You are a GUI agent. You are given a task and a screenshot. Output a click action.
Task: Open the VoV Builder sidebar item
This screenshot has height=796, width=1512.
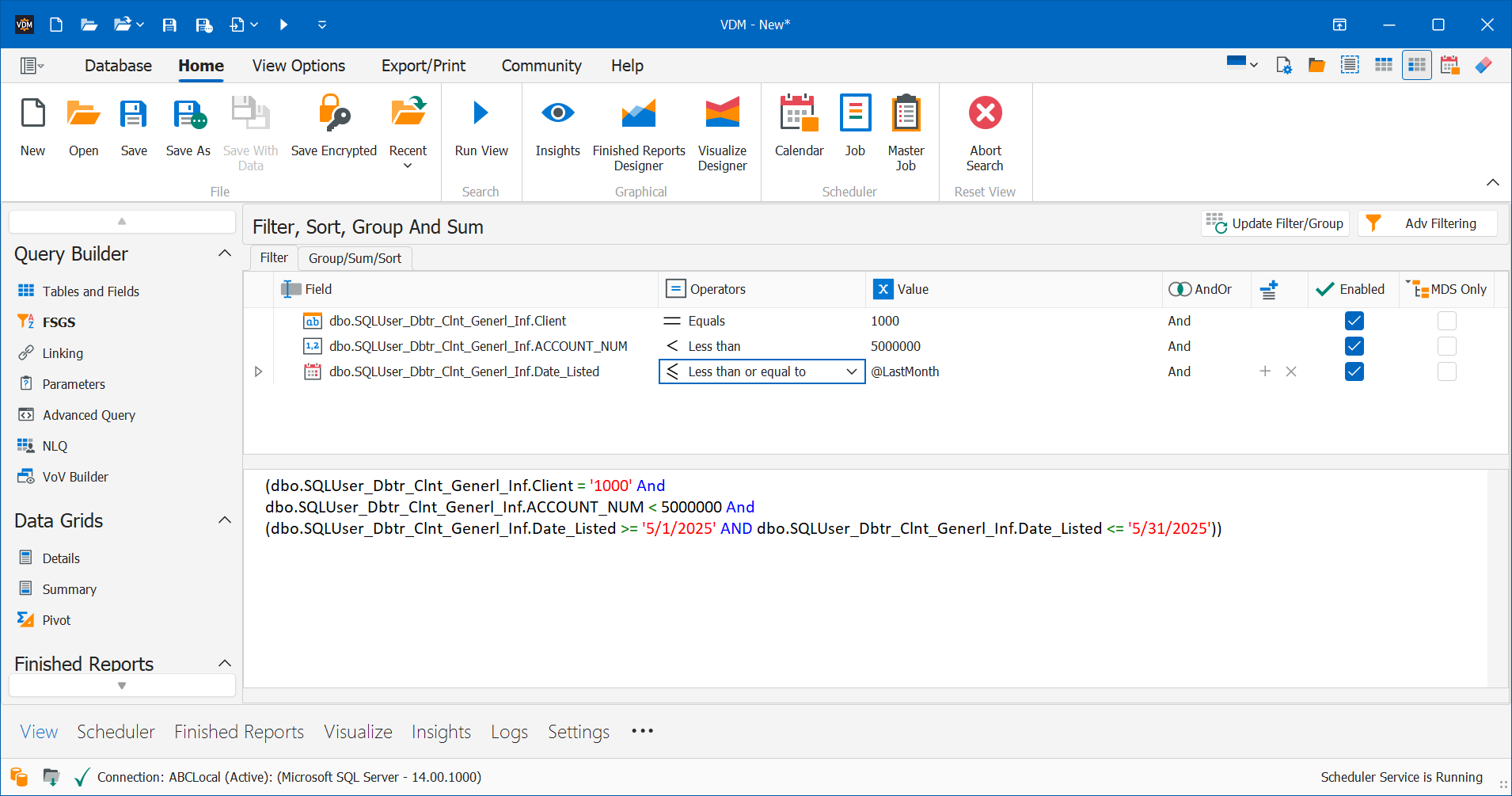pyautogui.click(x=63, y=477)
